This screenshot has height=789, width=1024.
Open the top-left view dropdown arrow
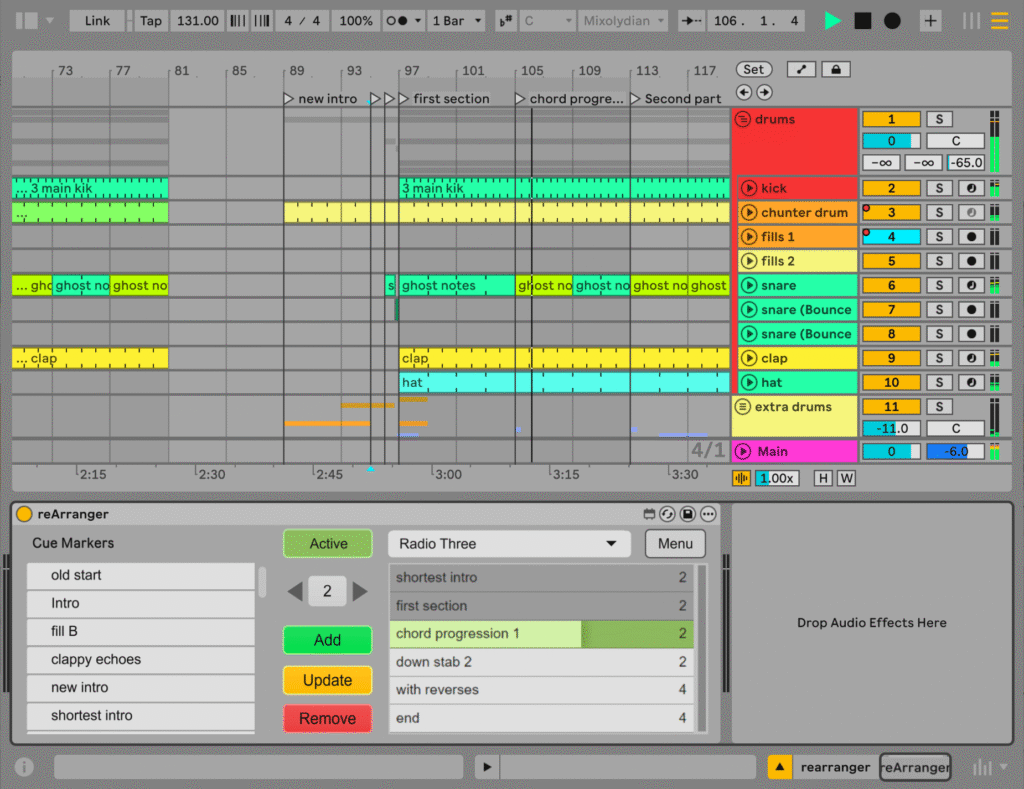pyautogui.click(x=50, y=21)
